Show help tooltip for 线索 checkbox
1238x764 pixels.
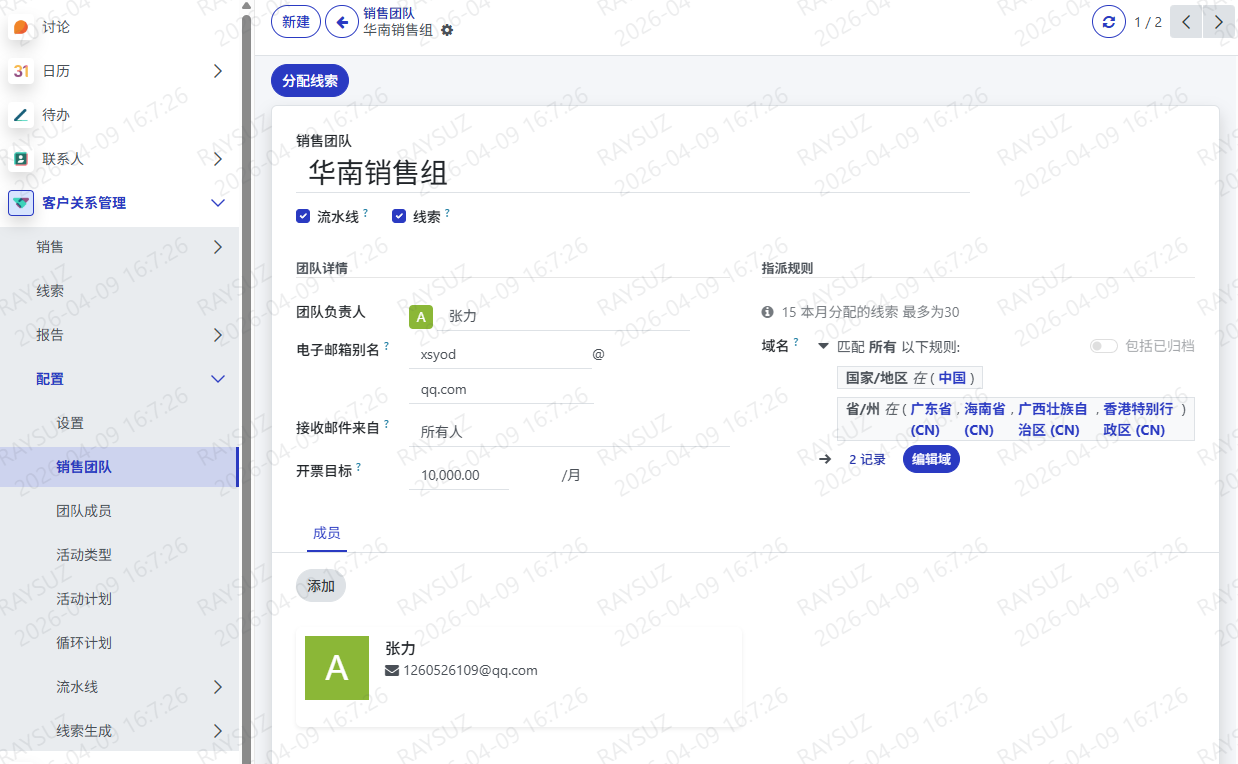tap(447, 213)
